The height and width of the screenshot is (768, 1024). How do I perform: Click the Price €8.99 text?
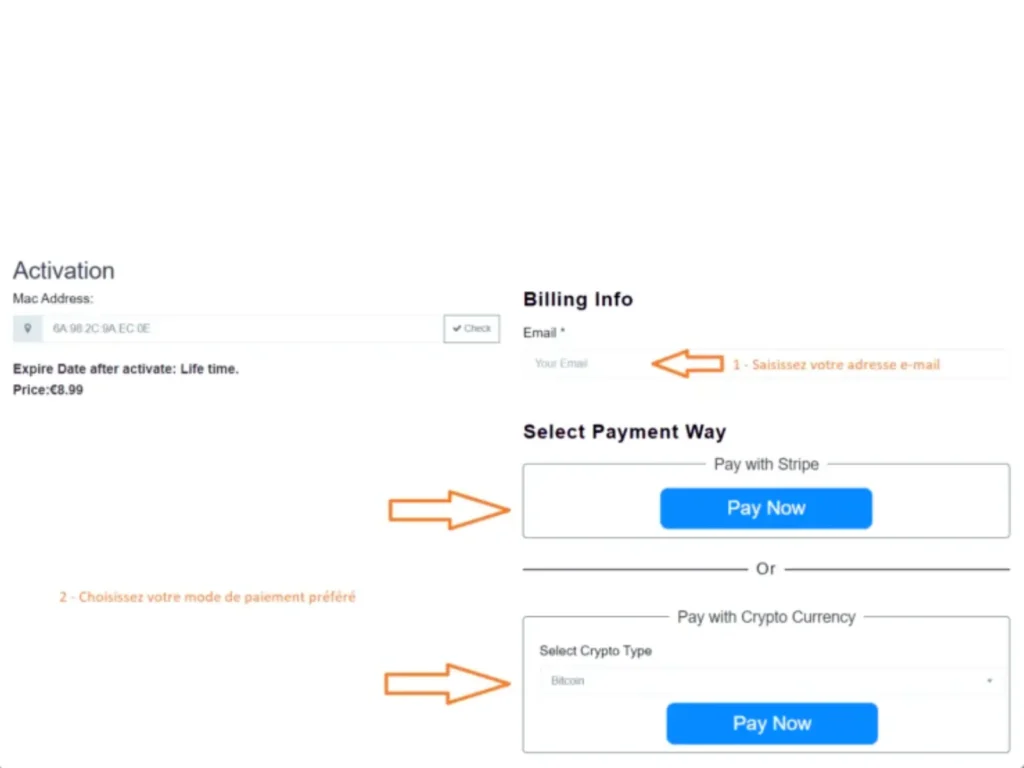pyautogui.click(x=48, y=390)
